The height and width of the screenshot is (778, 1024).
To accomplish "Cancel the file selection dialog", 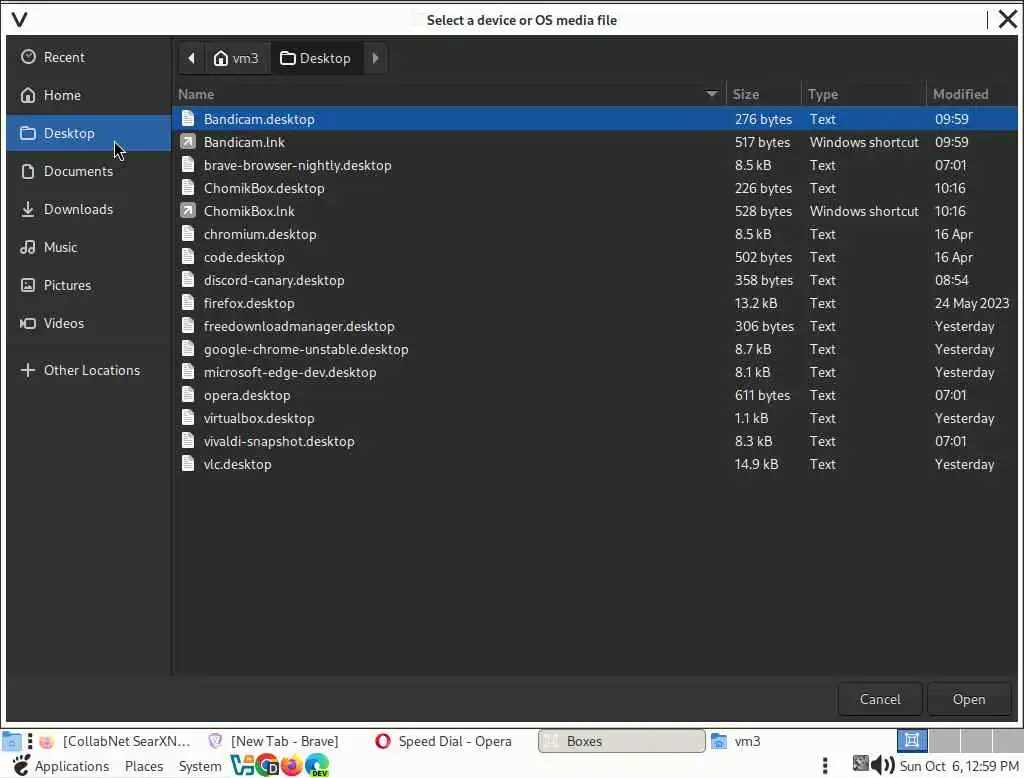I will coord(880,700).
